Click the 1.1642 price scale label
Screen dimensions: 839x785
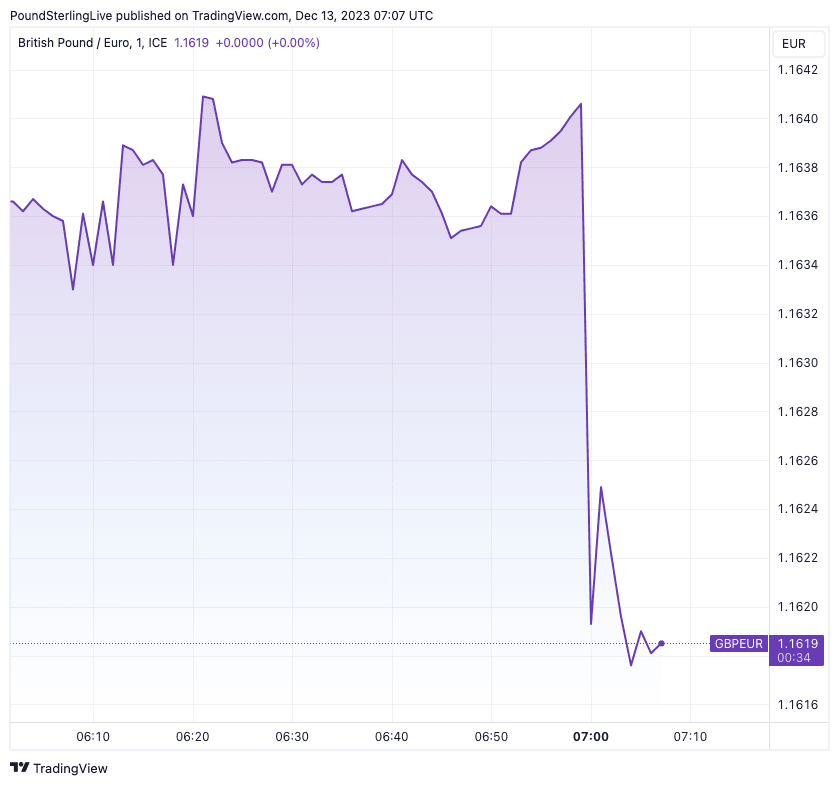click(797, 70)
